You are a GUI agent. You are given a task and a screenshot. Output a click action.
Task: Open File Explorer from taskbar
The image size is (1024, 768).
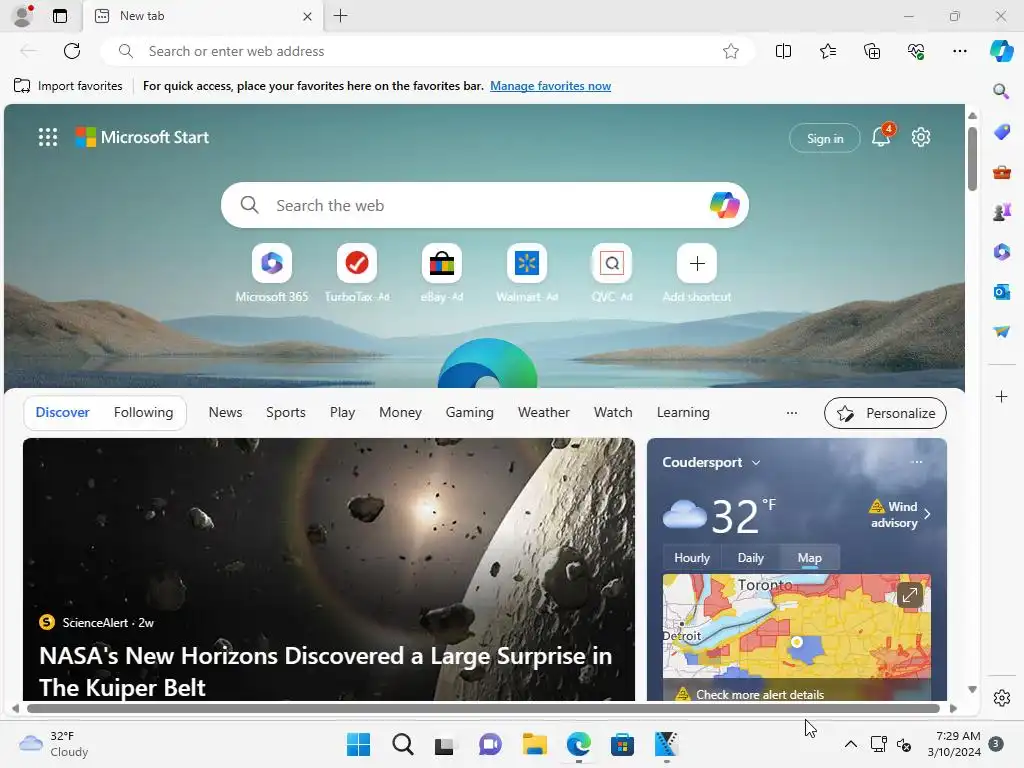pyautogui.click(x=534, y=744)
